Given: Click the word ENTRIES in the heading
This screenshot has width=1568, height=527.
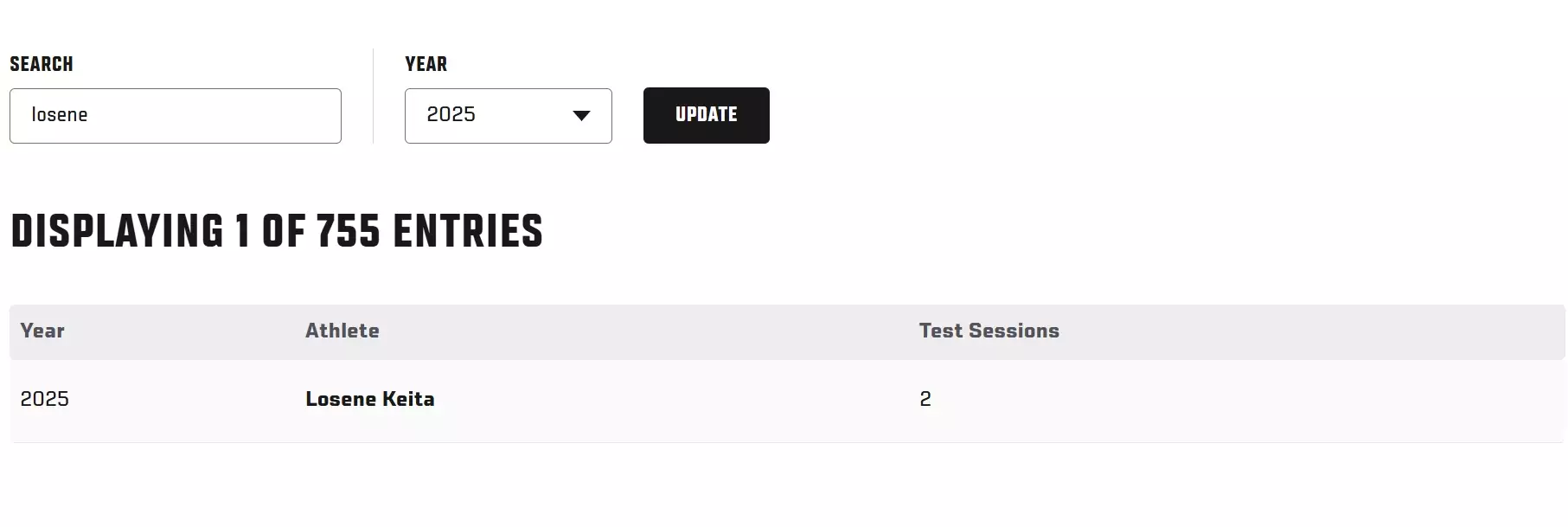Looking at the screenshot, I should 467,231.
